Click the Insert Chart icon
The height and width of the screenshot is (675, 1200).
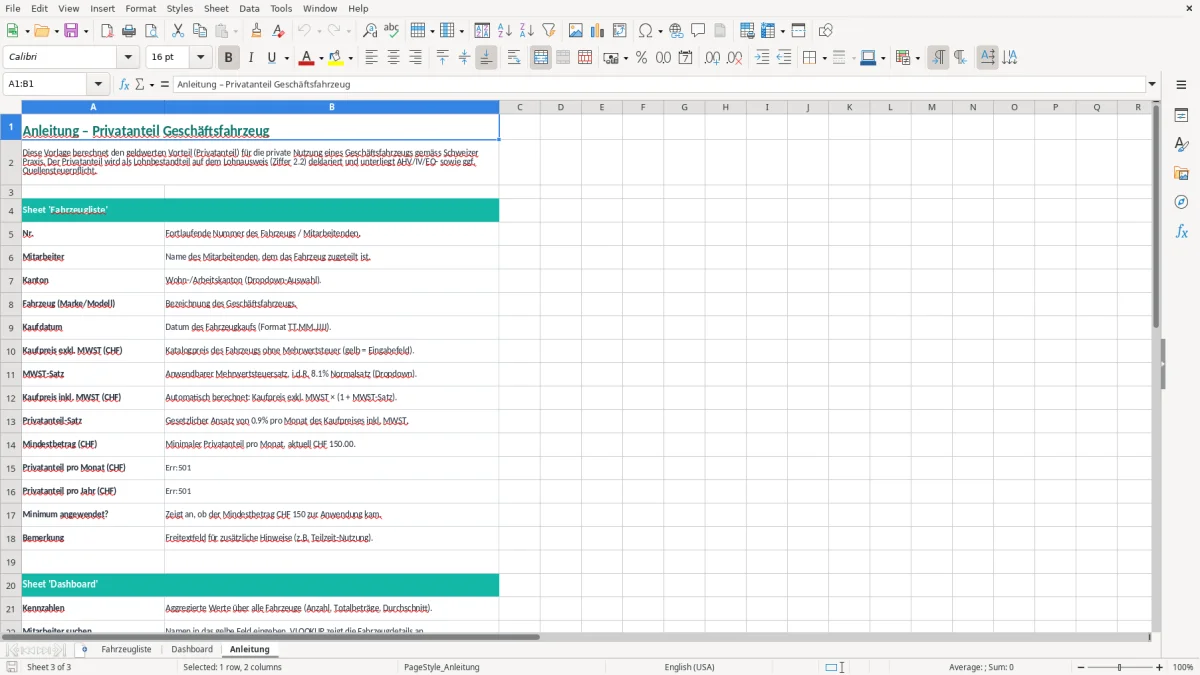pyautogui.click(x=599, y=31)
